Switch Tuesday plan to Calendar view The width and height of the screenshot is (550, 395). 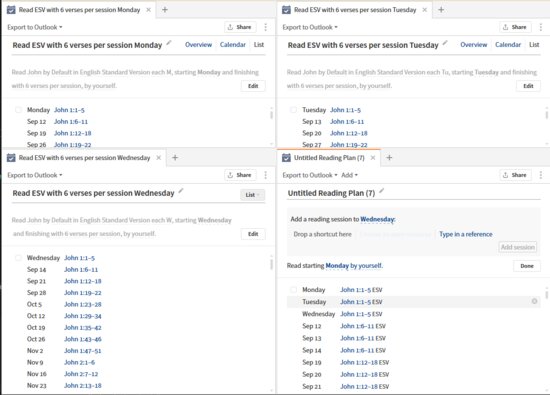click(508, 45)
